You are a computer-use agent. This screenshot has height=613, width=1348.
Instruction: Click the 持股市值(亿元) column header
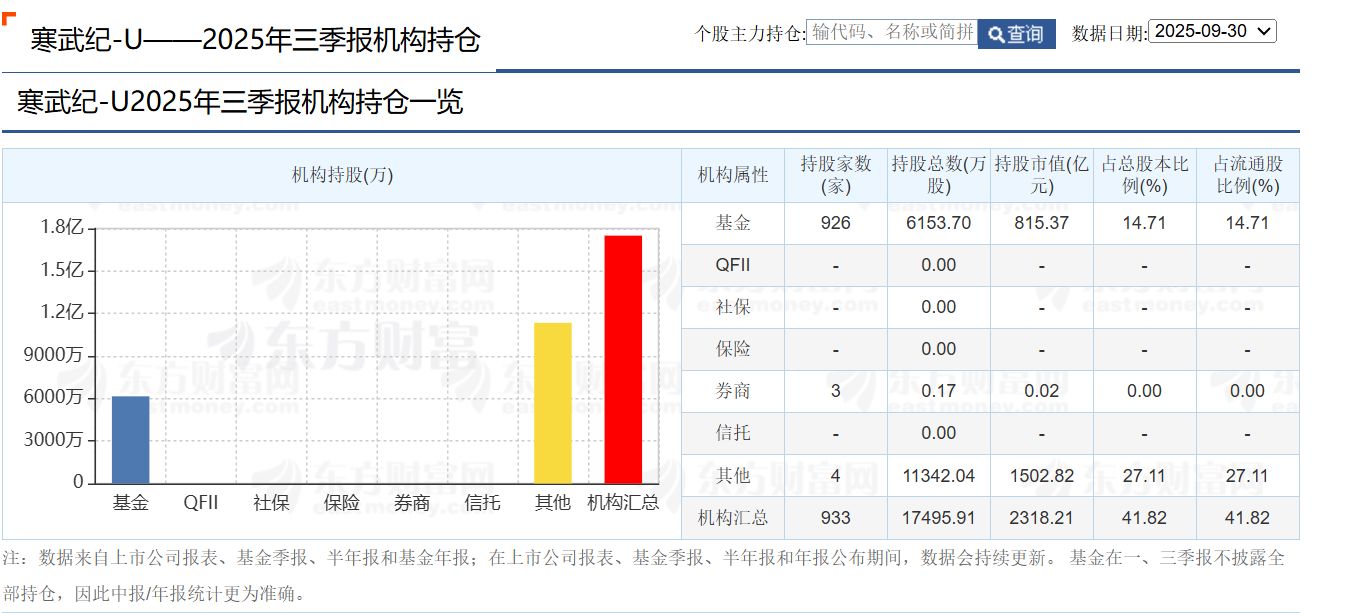click(1042, 175)
